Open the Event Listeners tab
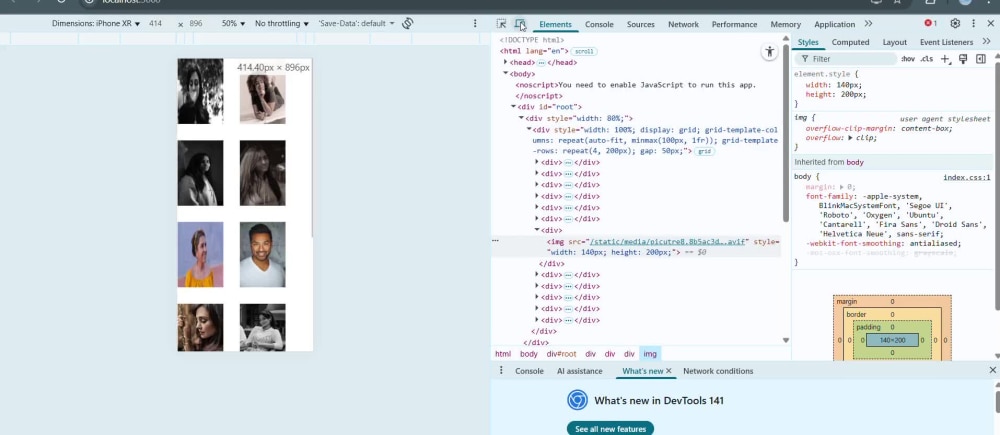This screenshot has height=435, width=1000. tap(946, 42)
